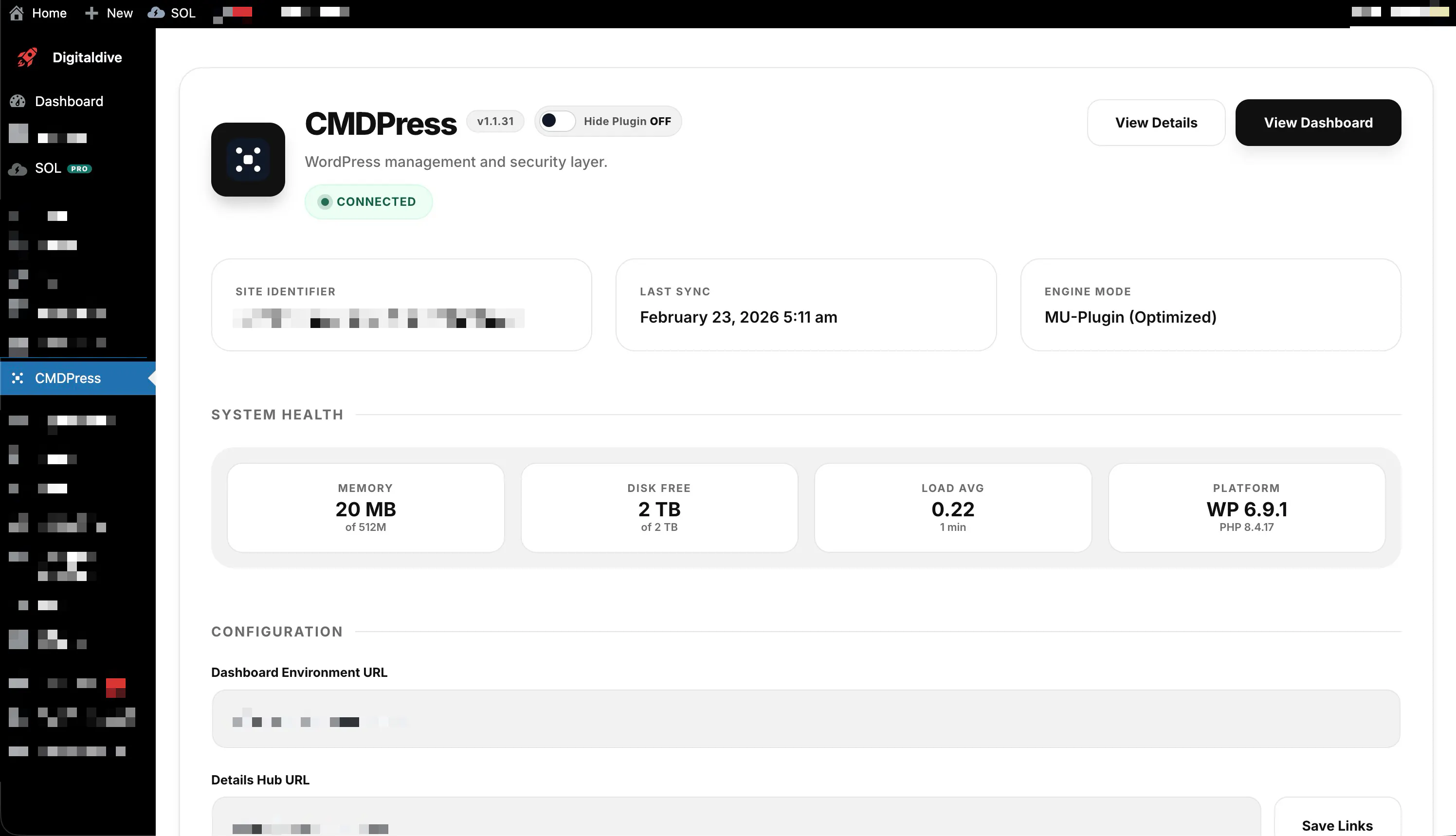1456x836 pixels.
Task: Click the CONNECTED status badge
Action: [368, 201]
